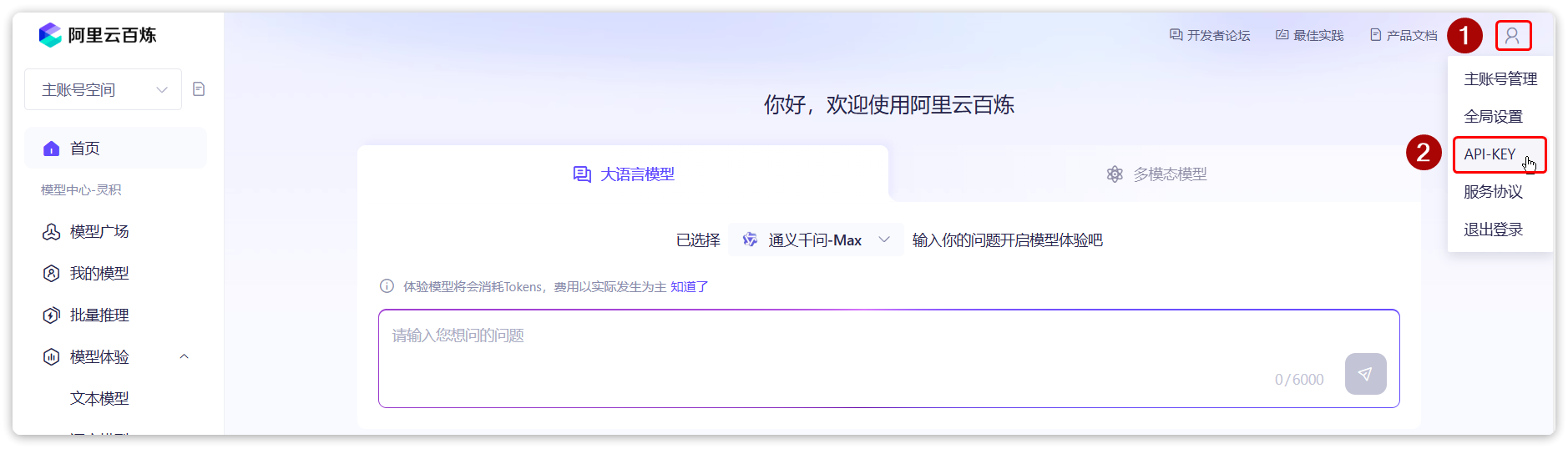The image size is (1568, 449).
Task: Click the home icon next to 首页
Action: pyautogui.click(x=51, y=149)
